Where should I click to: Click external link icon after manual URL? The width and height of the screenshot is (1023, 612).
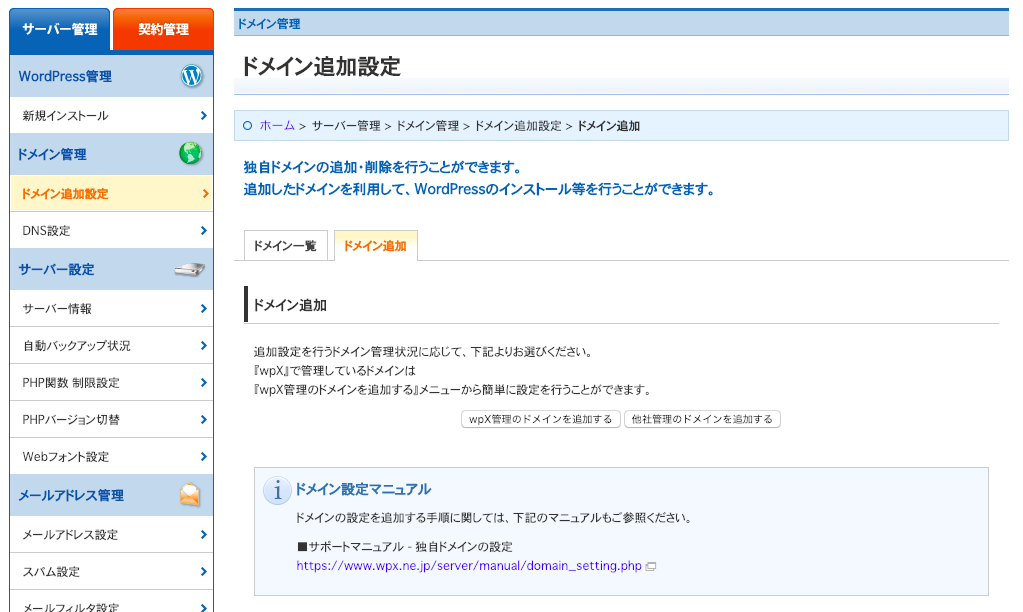pyautogui.click(x=650, y=566)
